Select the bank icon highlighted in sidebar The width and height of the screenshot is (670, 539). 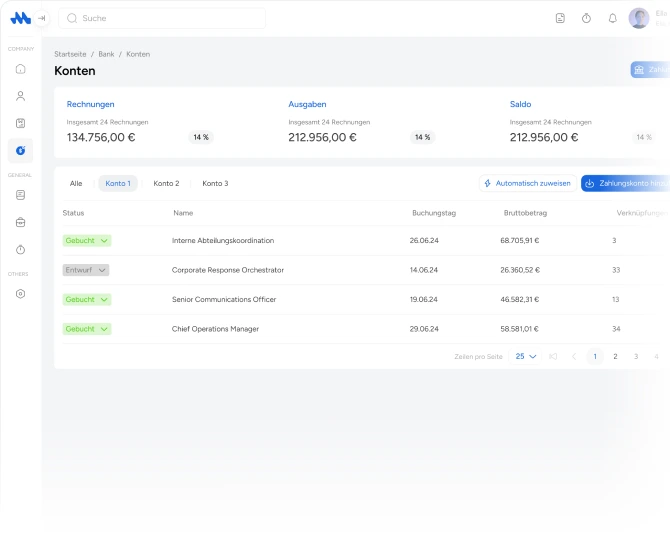tap(20, 150)
